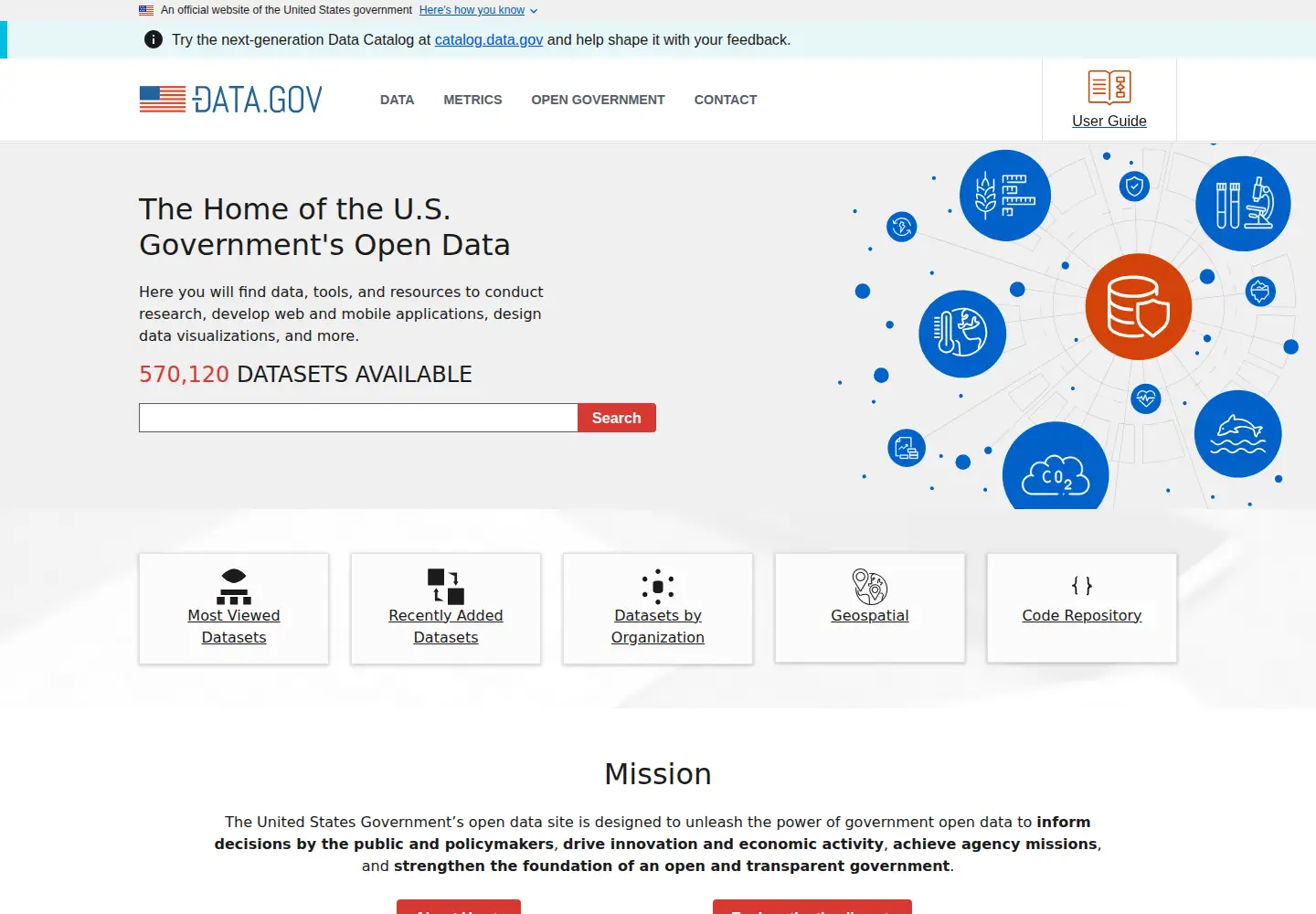This screenshot has height=914, width=1316.
Task: Click the orange database shield circle icon
Action: point(1139,306)
